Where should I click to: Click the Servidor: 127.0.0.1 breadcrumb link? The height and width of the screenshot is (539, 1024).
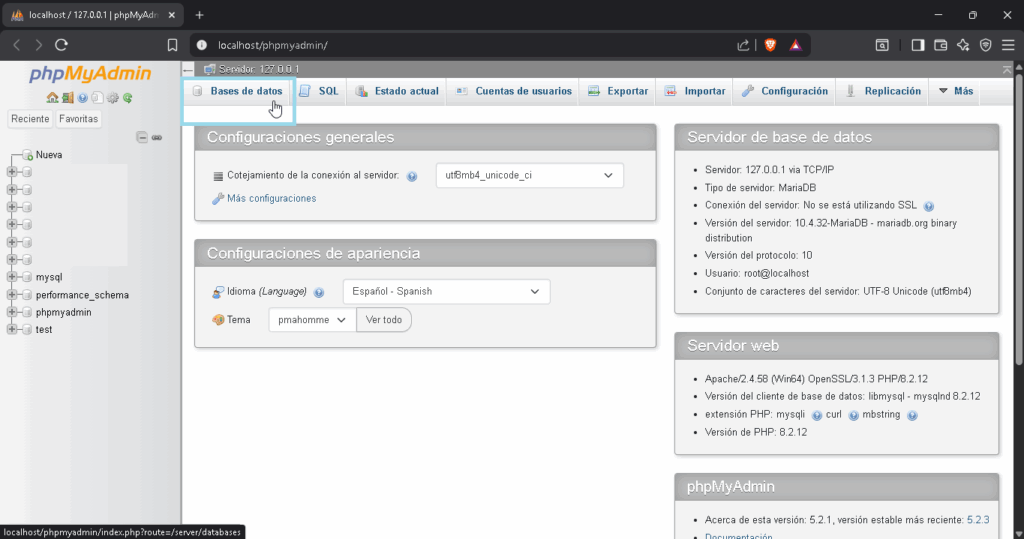click(x=259, y=69)
